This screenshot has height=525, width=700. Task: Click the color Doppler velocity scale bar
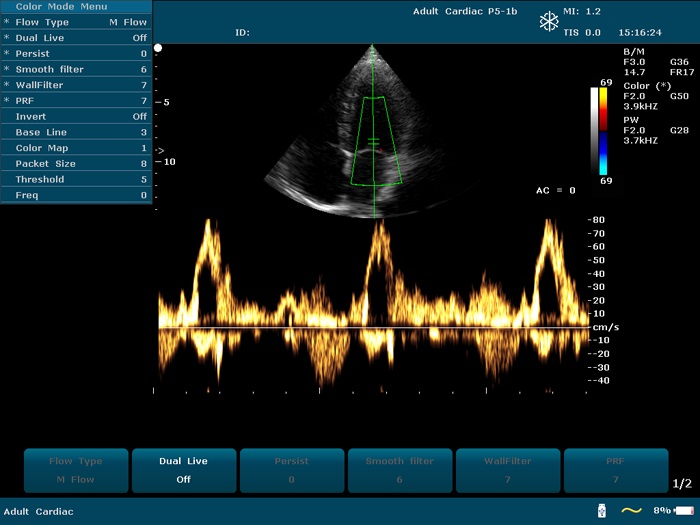(603, 131)
